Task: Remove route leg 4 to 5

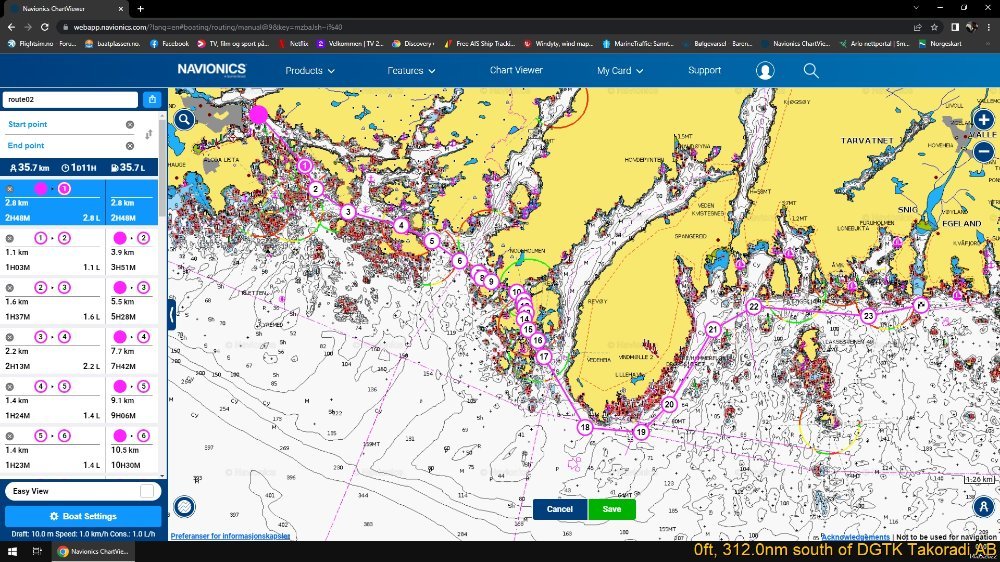Action: pyautogui.click(x=10, y=387)
